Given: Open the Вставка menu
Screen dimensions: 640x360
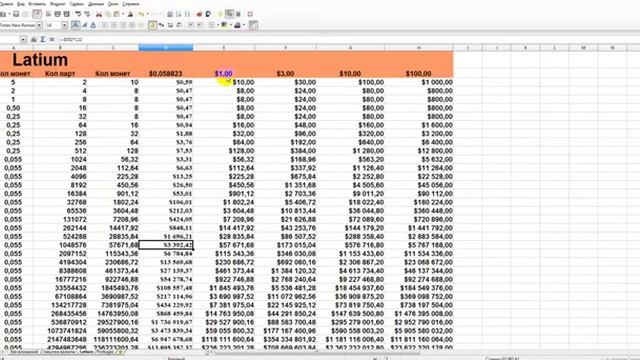Looking at the screenshot, I should pyautogui.click(x=37, y=4).
